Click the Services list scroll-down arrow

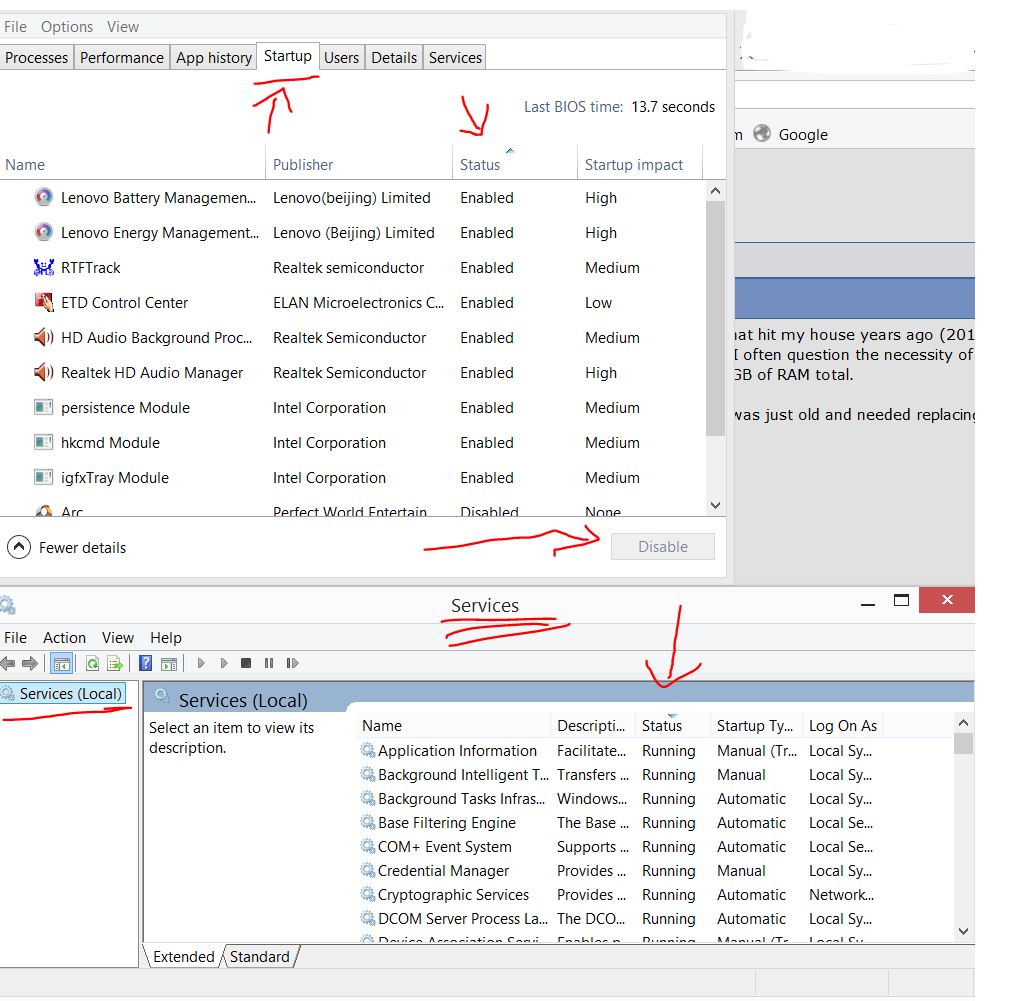963,931
